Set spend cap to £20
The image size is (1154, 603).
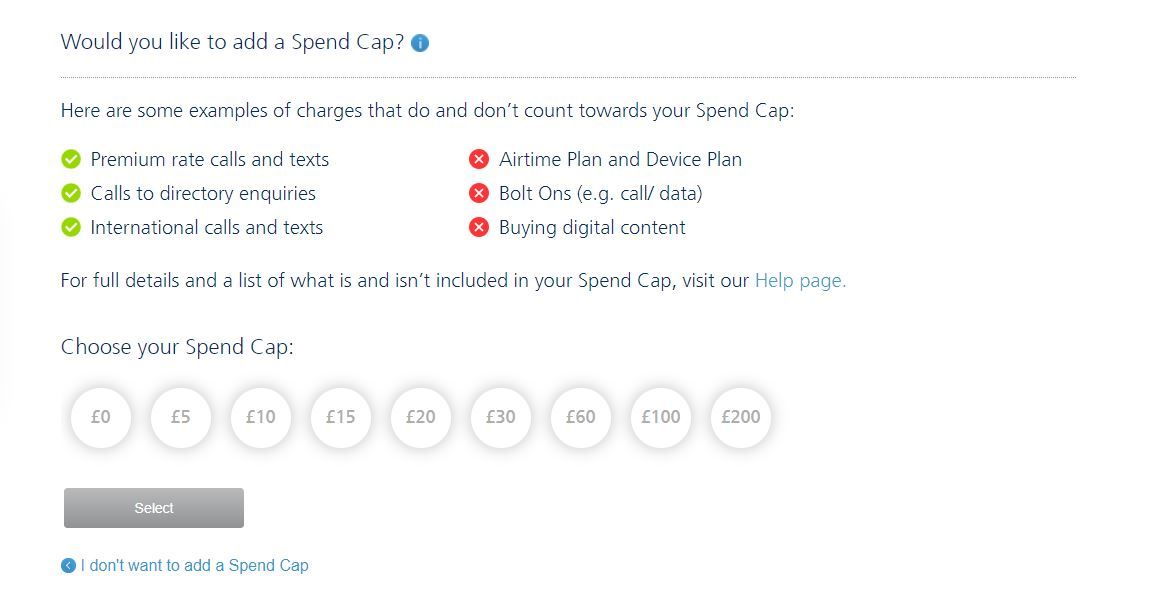coord(421,417)
